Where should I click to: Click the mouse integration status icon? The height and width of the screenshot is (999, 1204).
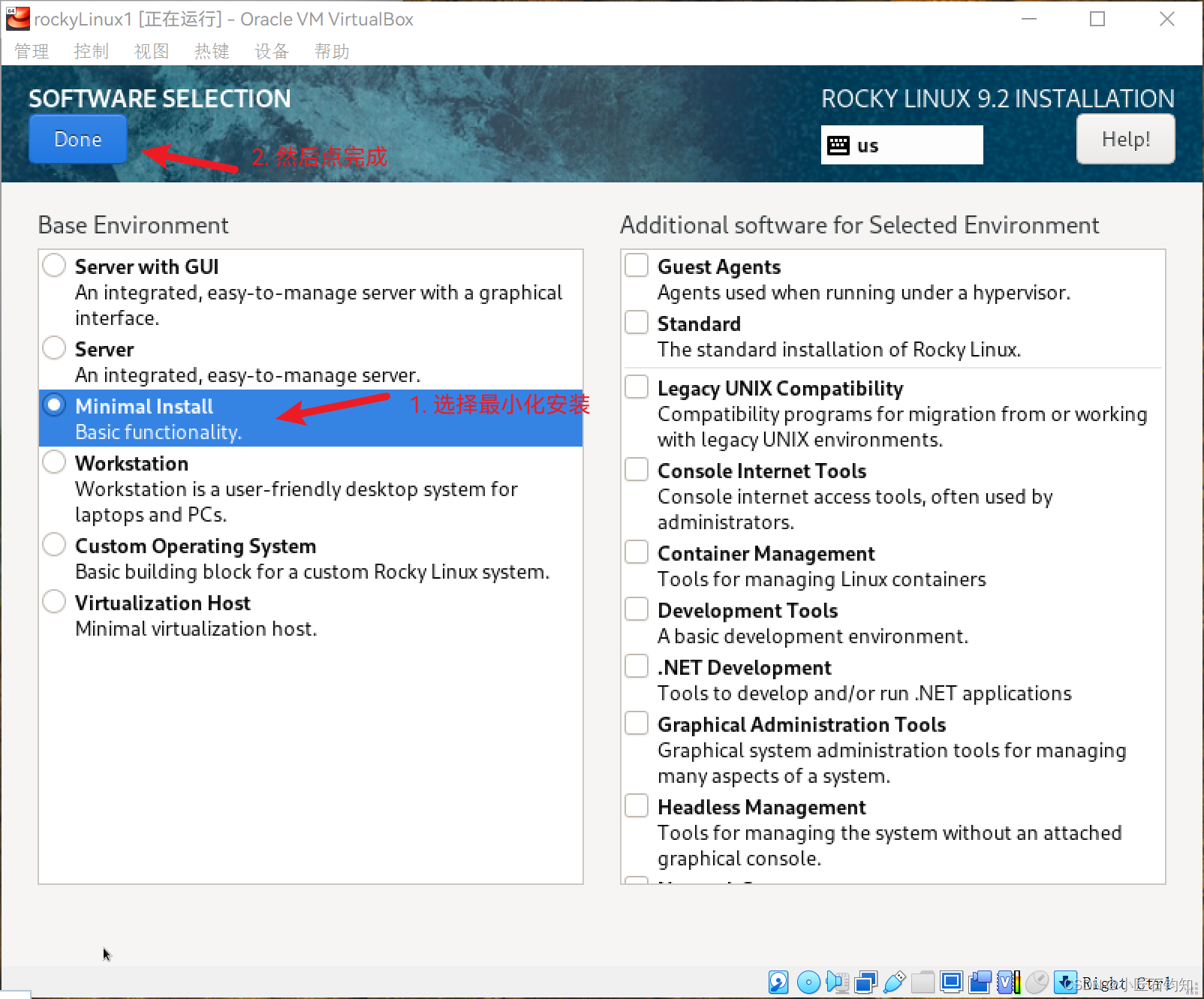[1037, 982]
